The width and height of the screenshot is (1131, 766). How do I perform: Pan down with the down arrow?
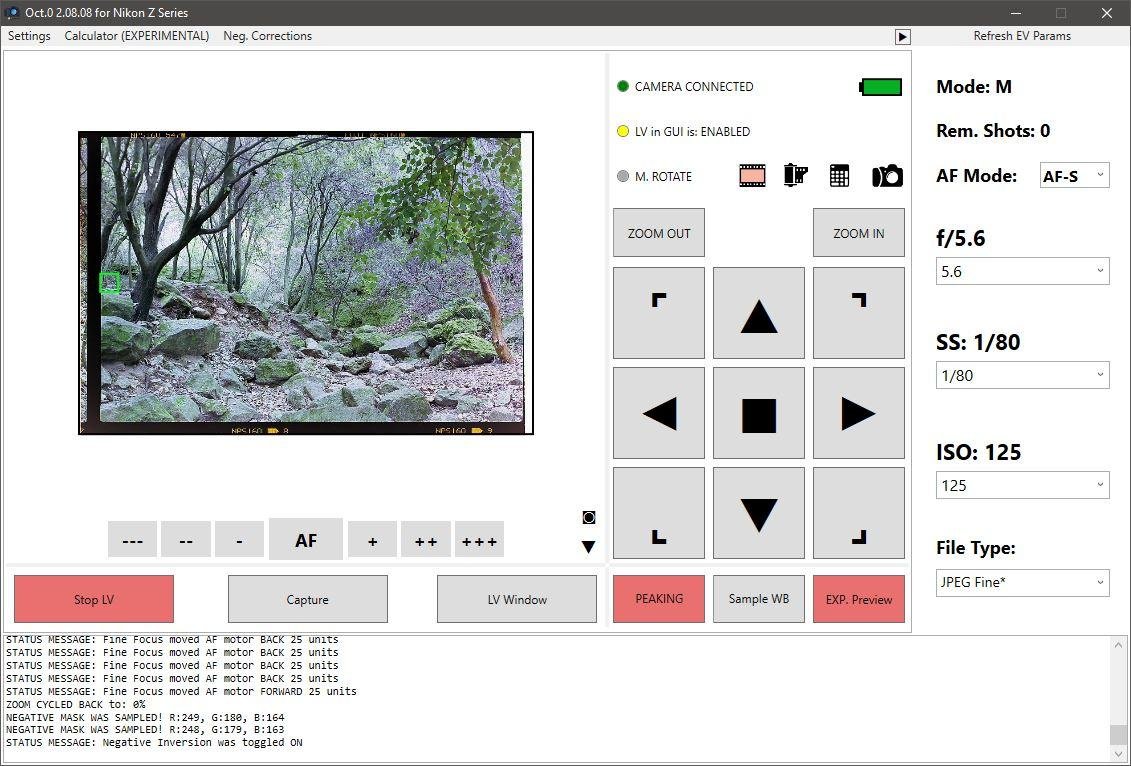(x=759, y=513)
